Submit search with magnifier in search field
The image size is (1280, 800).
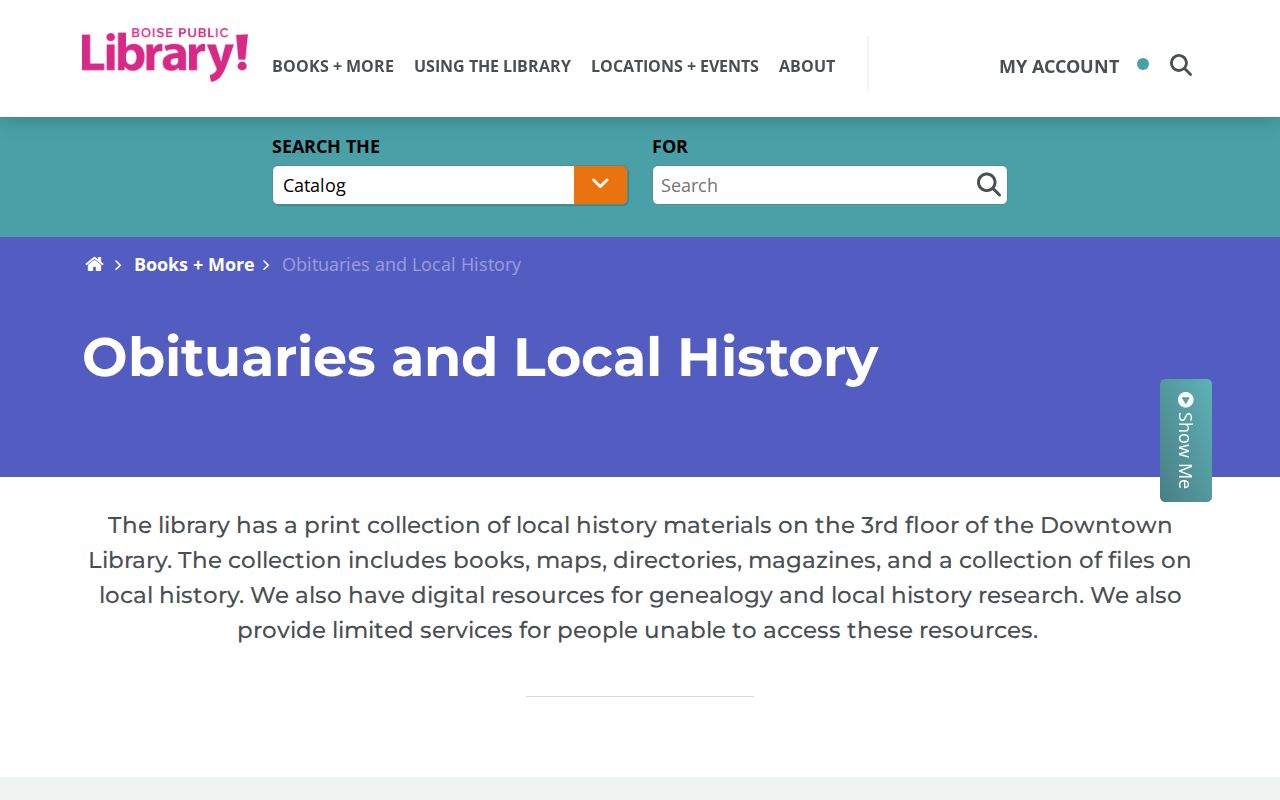pyautogui.click(x=988, y=185)
